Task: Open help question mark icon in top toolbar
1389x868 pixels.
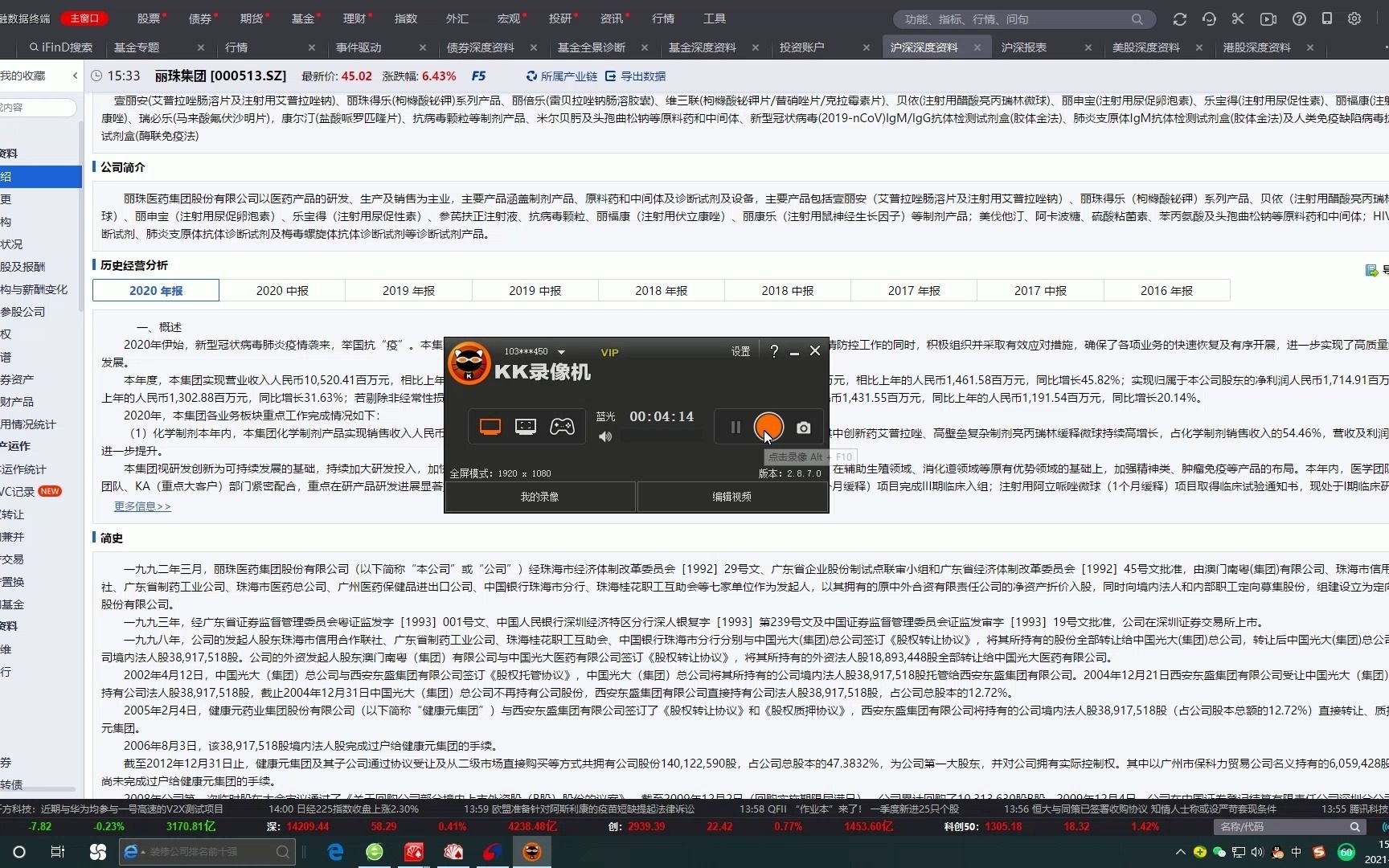Action: pos(1299,18)
